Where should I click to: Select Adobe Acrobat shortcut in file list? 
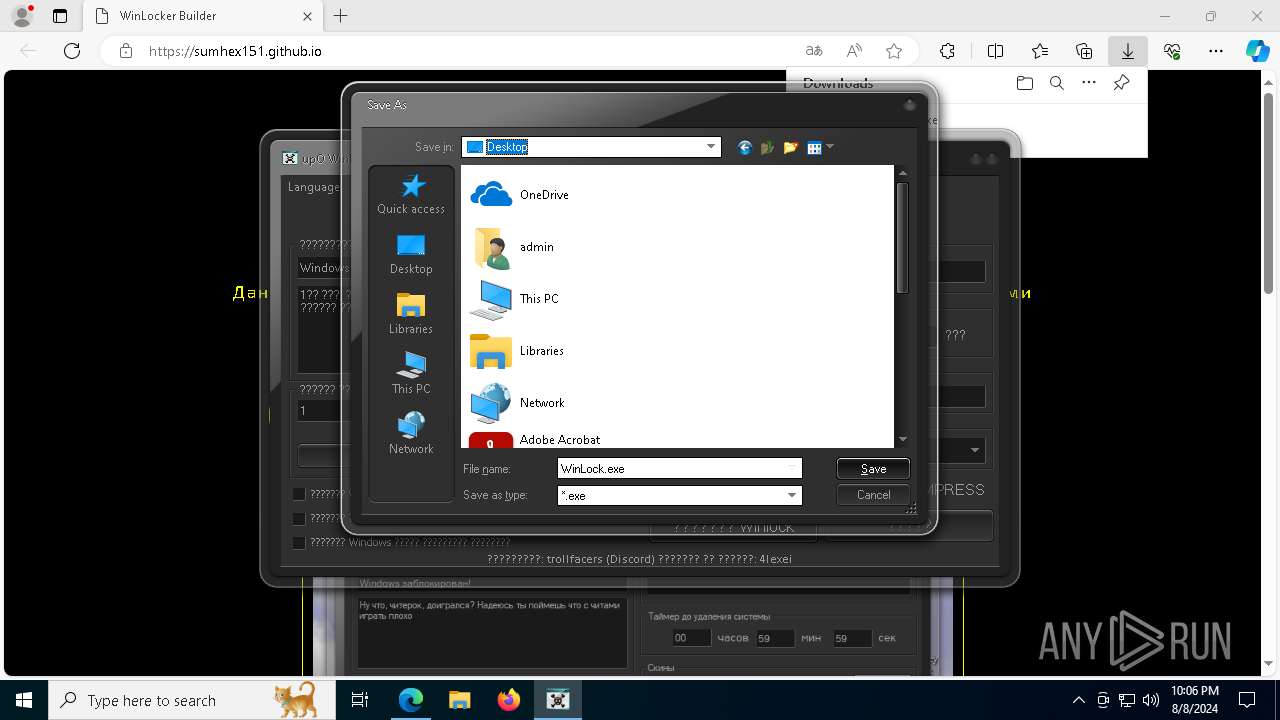coord(535,440)
